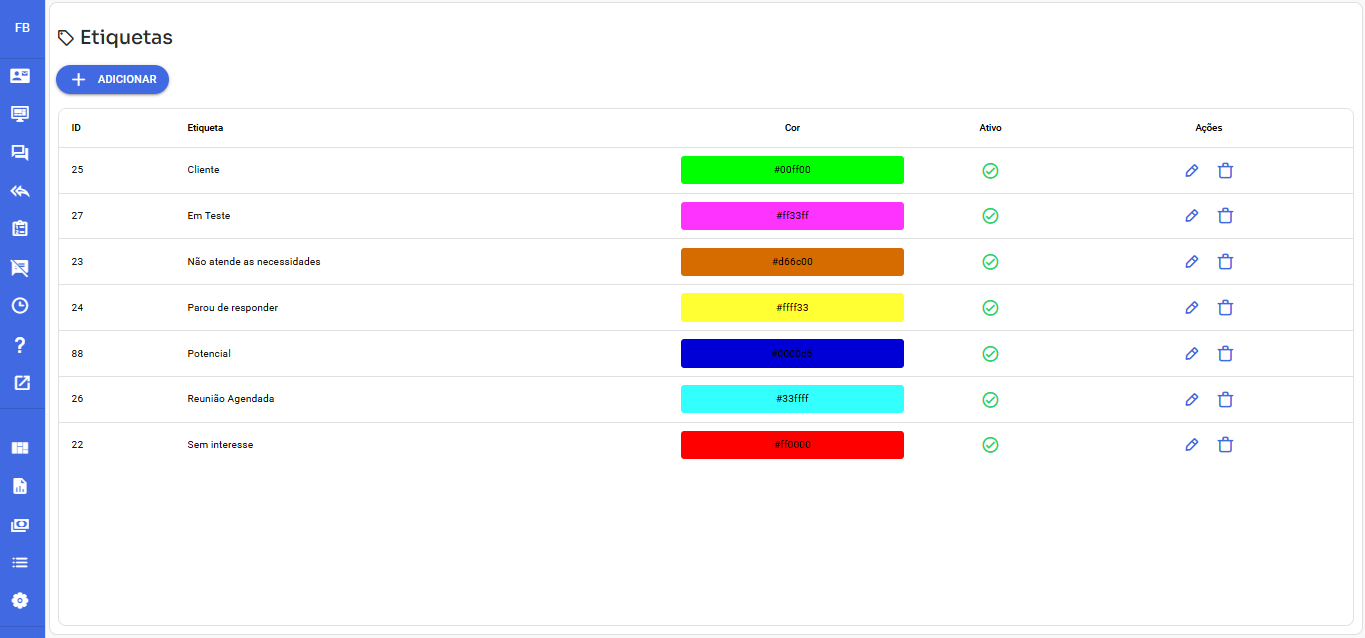Click the question mark help icon
The image size is (1365, 638).
coord(20,345)
